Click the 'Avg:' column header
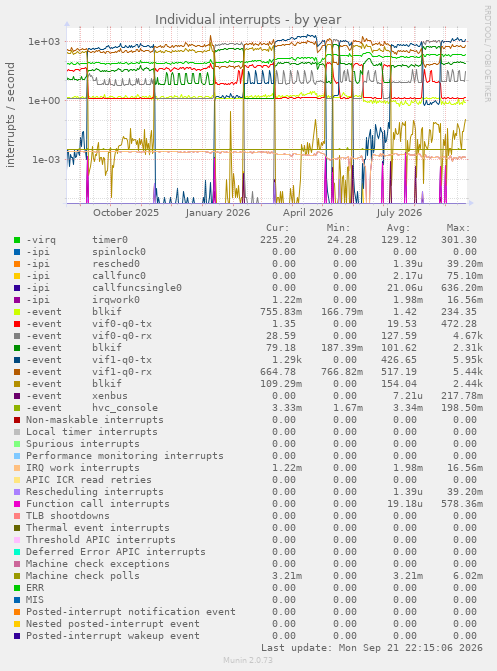This screenshot has height=671, width=497. click(399, 228)
